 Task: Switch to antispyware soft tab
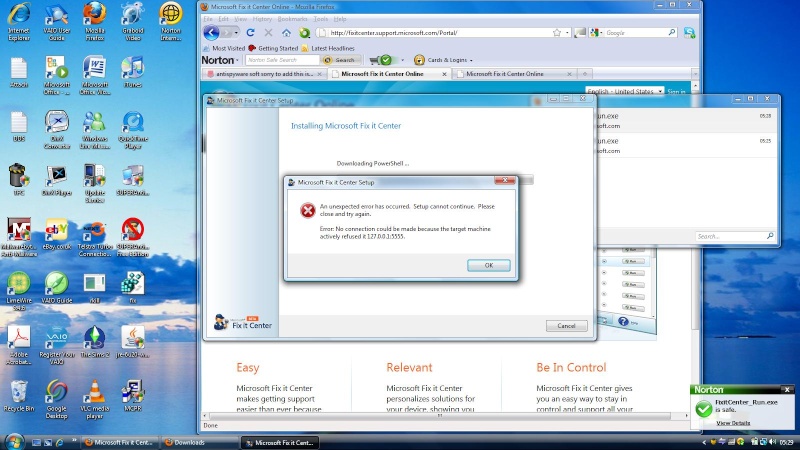pos(264,74)
